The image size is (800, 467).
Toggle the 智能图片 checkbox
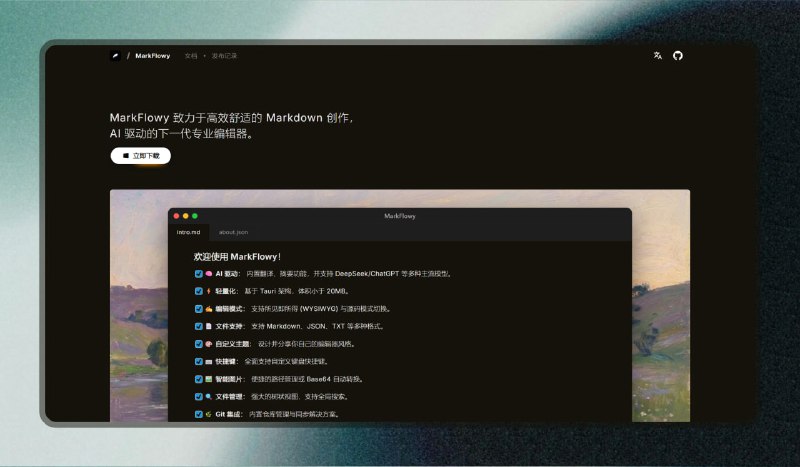coord(198,379)
